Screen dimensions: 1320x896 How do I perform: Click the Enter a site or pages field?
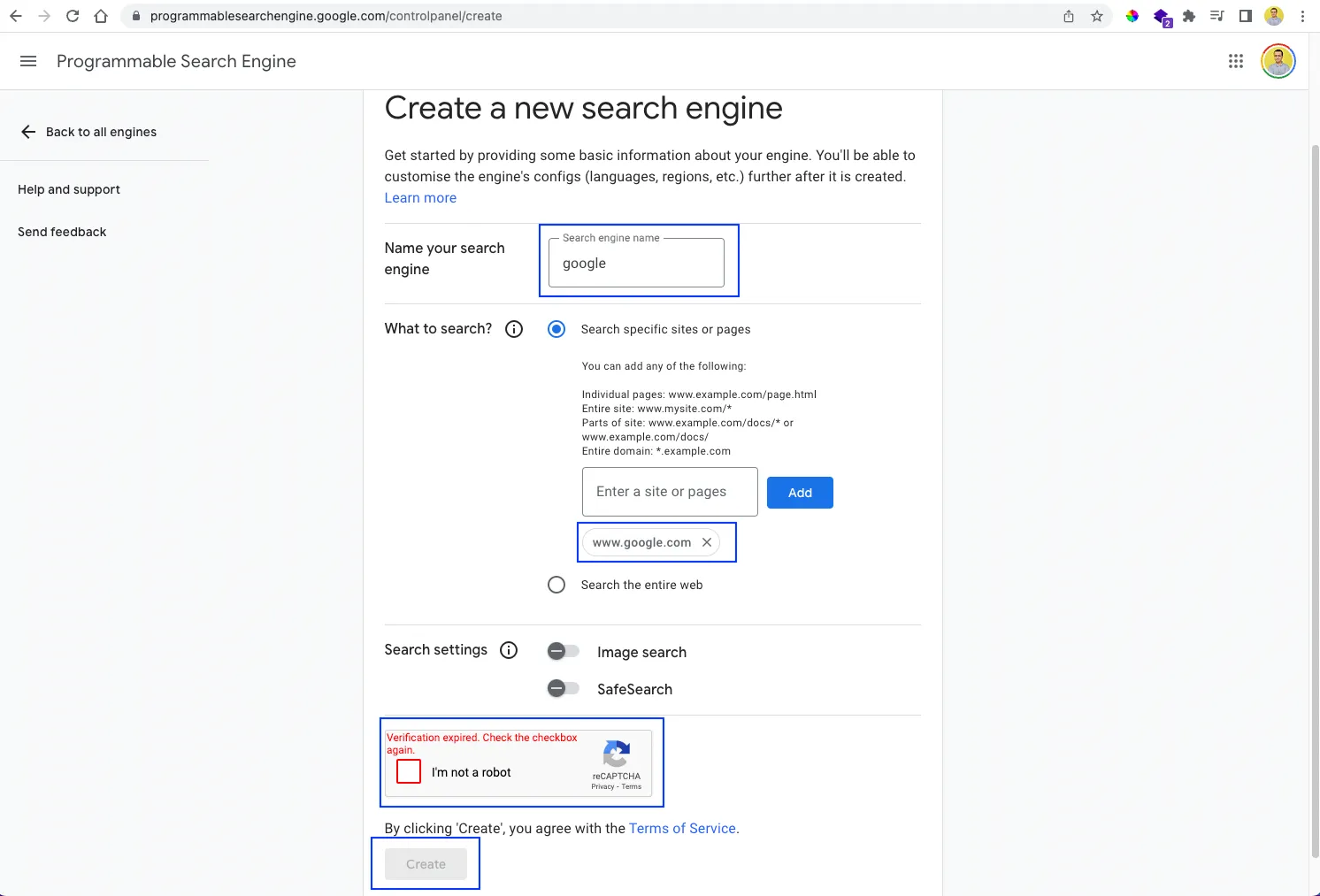670,492
